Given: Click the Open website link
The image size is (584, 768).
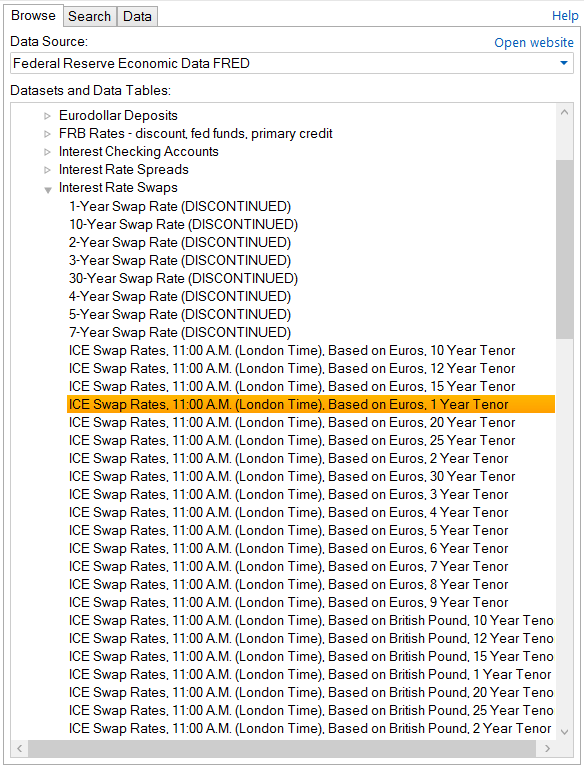Looking at the screenshot, I should (x=534, y=43).
